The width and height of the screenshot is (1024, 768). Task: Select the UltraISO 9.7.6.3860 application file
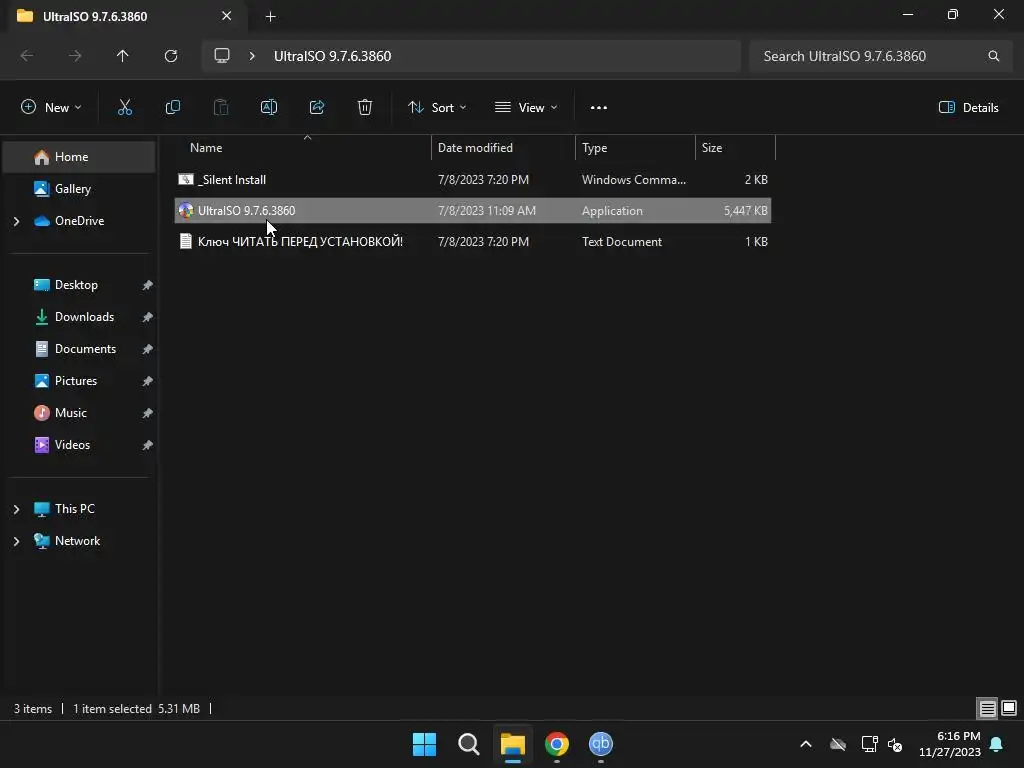[x=473, y=210]
